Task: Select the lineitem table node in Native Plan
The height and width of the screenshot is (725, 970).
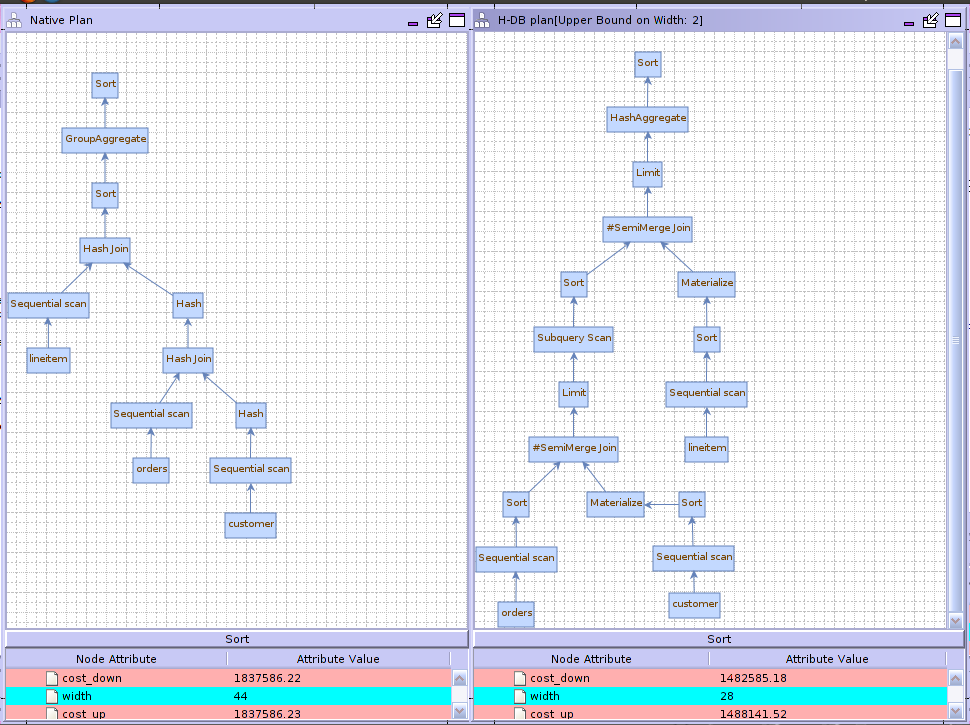Action: (x=48, y=359)
